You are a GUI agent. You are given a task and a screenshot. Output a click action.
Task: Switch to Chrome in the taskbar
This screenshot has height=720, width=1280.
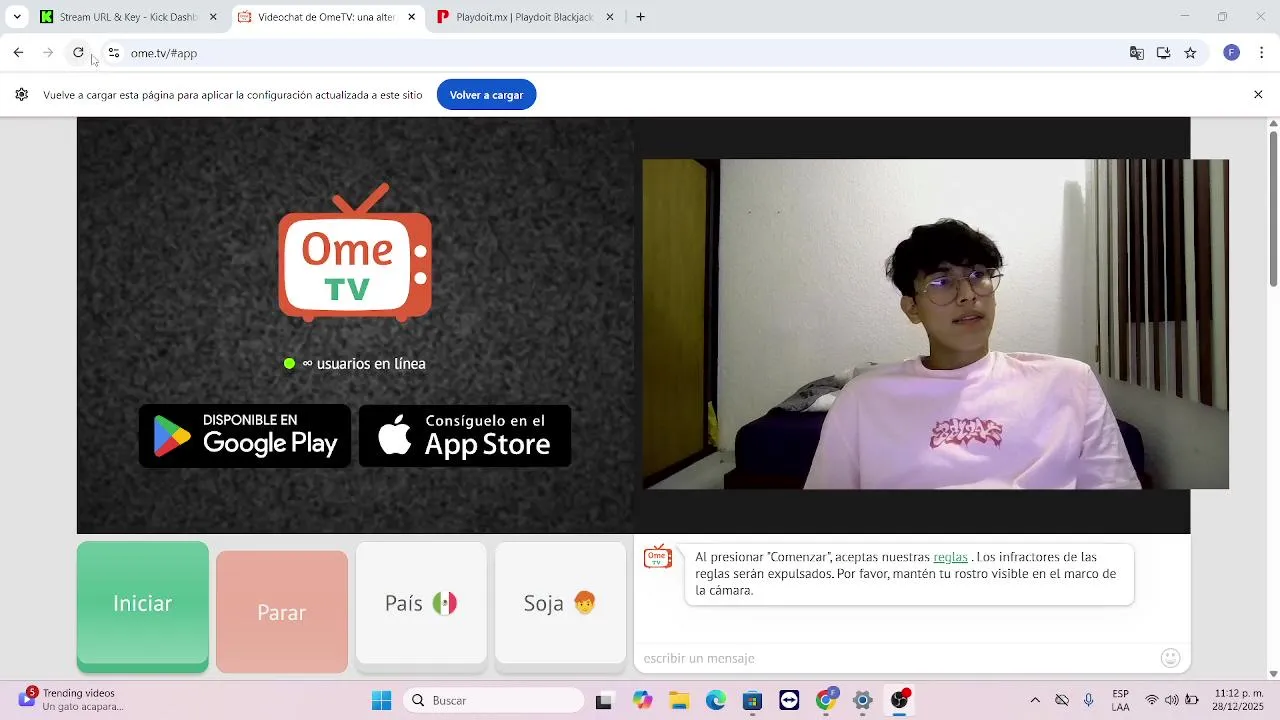tap(826, 701)
